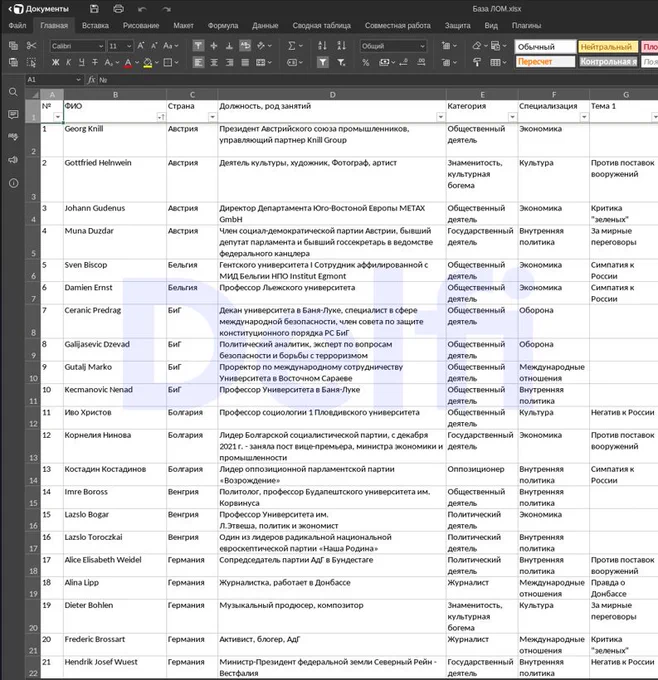The width and height of the screenshot is (658, 680).
Task: Switch to the Вставка tab
Action: click(95, 26)
